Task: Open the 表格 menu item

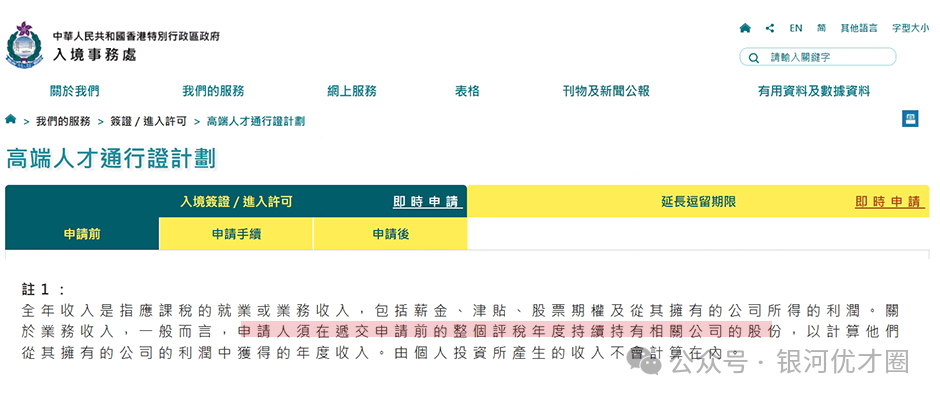Action: point(467,91)
